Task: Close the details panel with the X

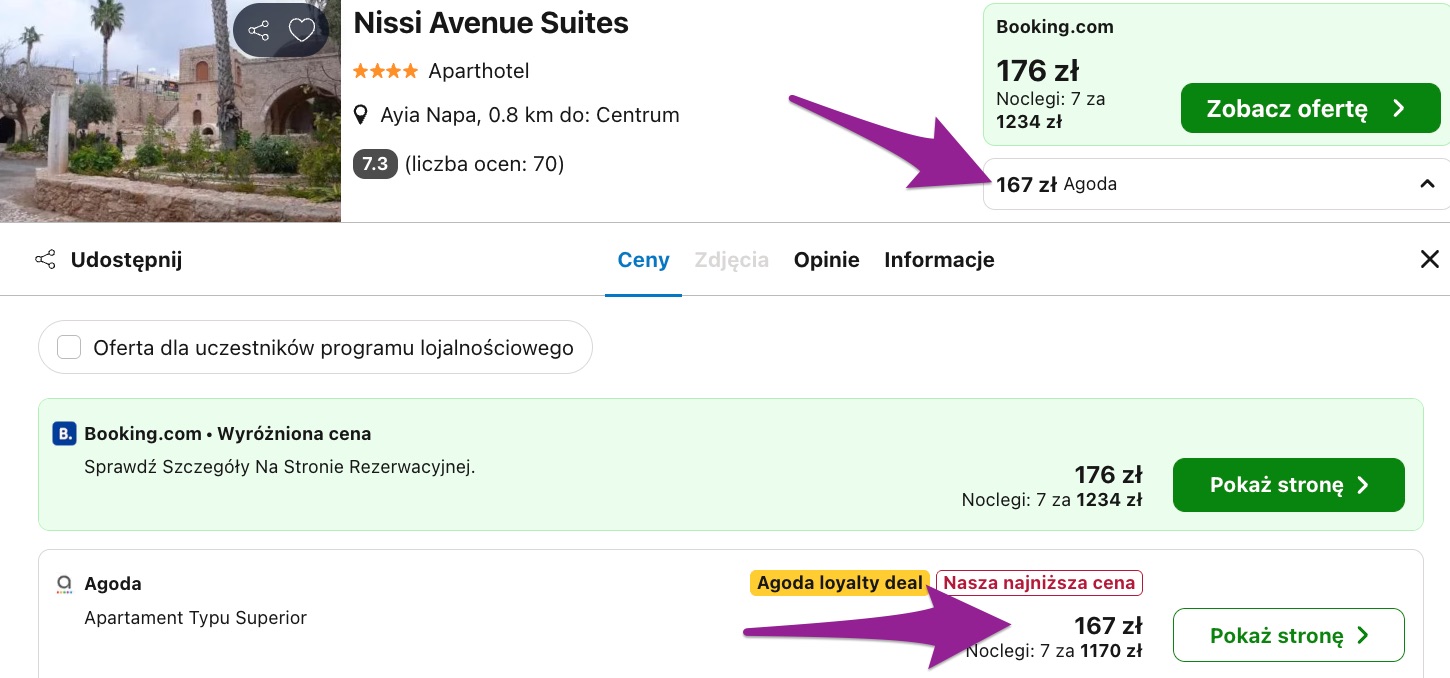Action: [x=1430, y=260]
